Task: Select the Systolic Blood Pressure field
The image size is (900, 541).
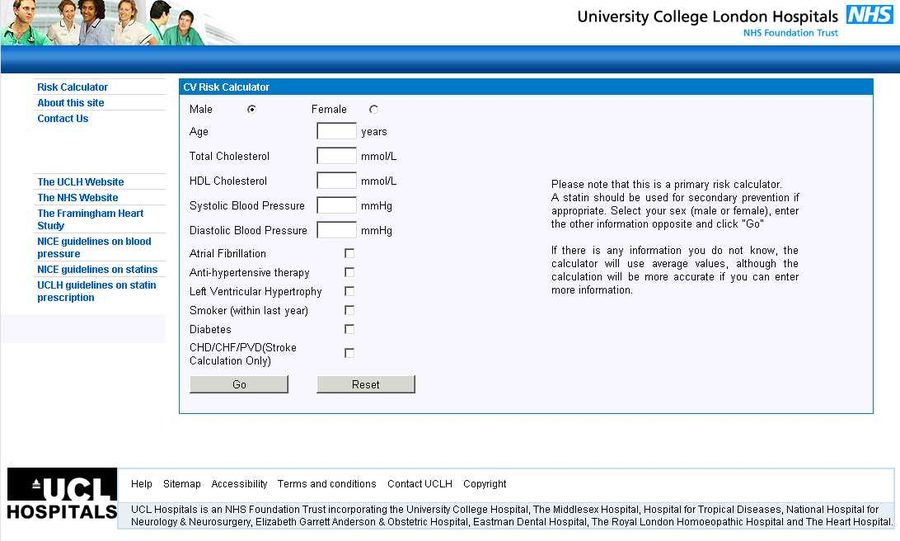Action: tap(336, 205)
